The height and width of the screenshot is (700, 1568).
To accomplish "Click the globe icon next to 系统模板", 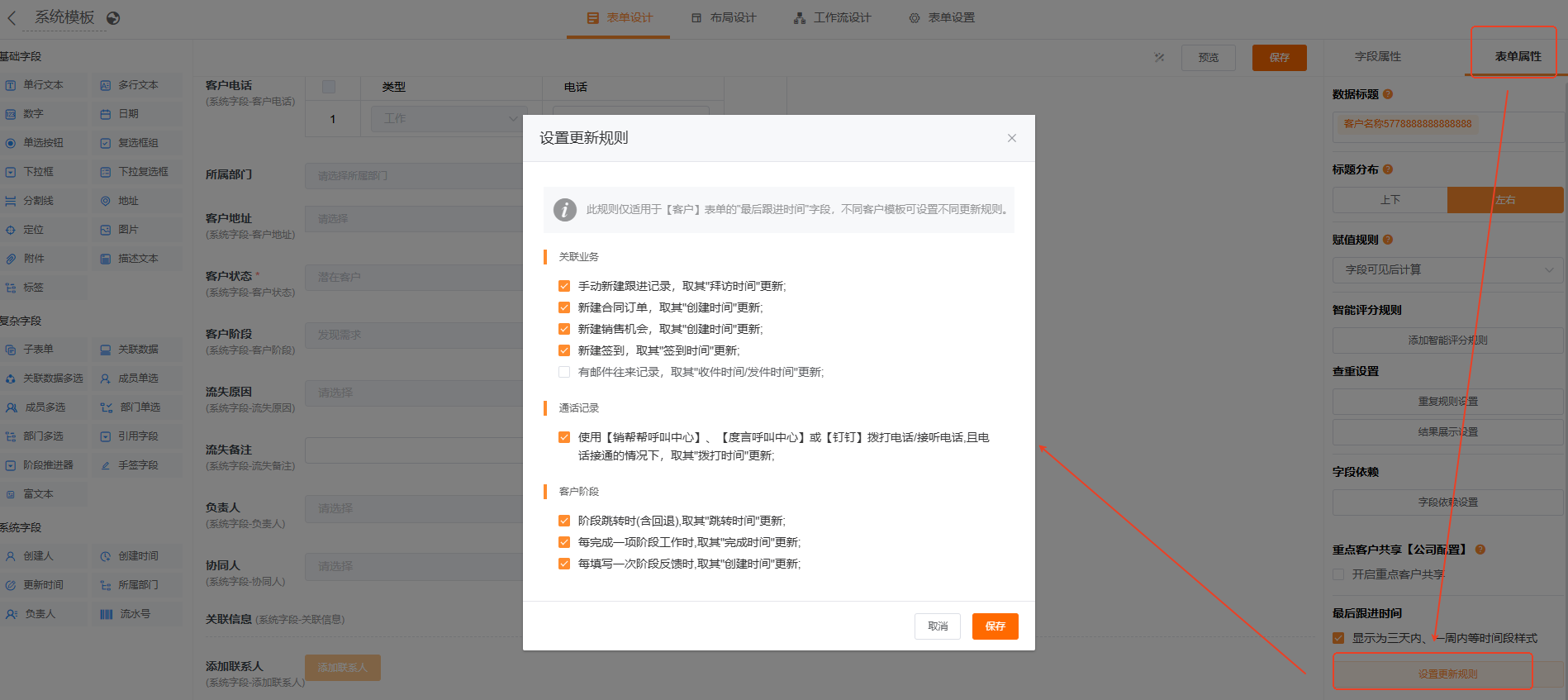I will 113,18.
